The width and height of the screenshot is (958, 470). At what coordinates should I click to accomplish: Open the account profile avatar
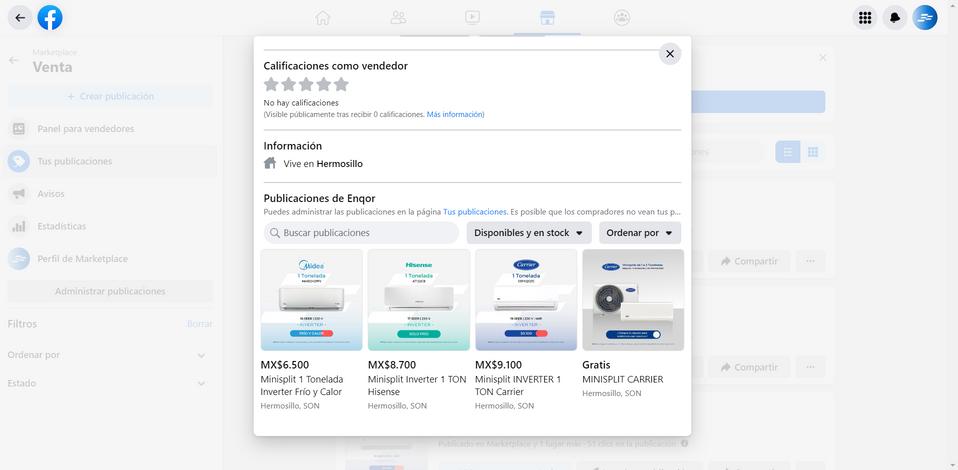[924, 18]
